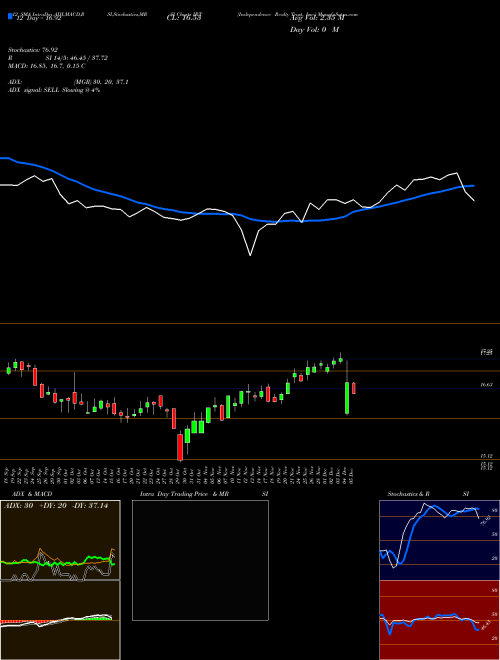Click the Stochastics chart with navy background

439,540
